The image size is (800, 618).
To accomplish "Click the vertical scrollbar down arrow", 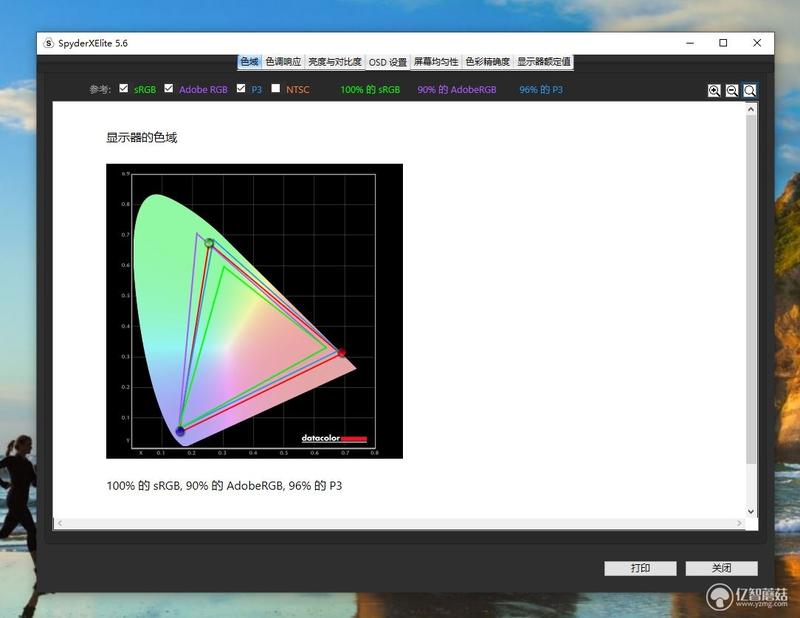I will (751, 511).
